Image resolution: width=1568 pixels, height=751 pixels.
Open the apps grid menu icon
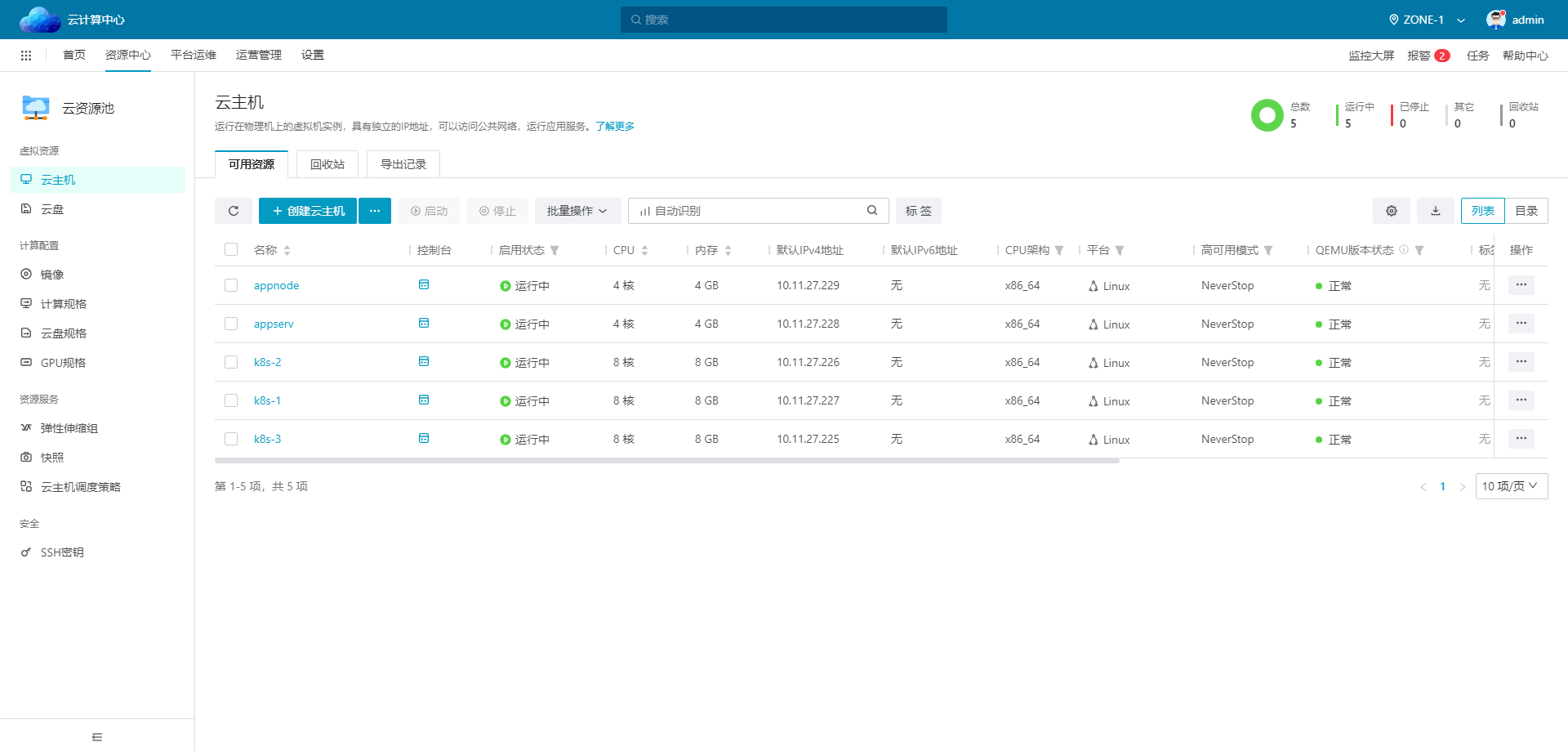26,56
